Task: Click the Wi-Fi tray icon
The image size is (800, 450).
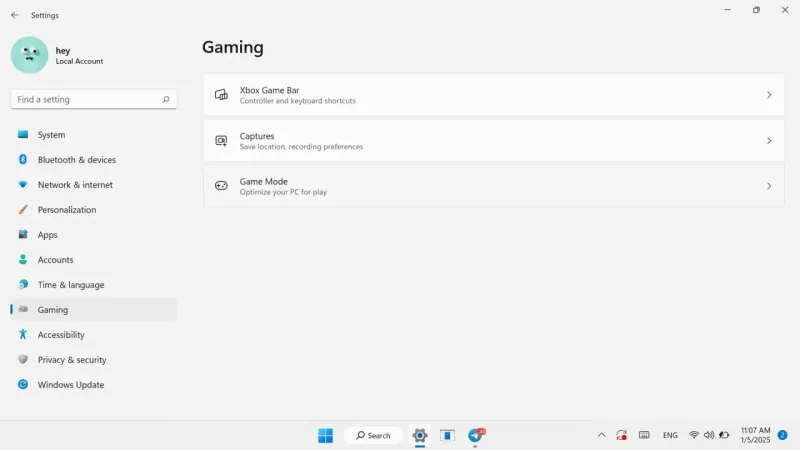Action: point(693,435)
